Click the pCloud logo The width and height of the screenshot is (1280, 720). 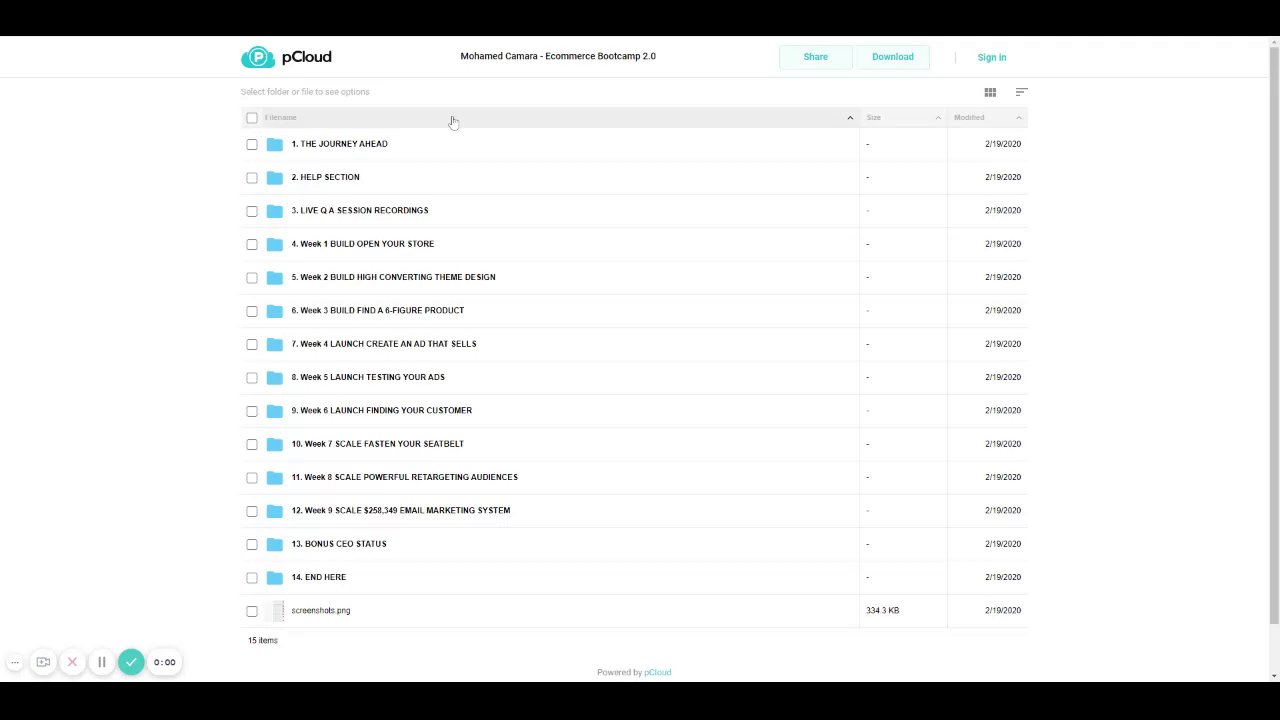point(286,57)
